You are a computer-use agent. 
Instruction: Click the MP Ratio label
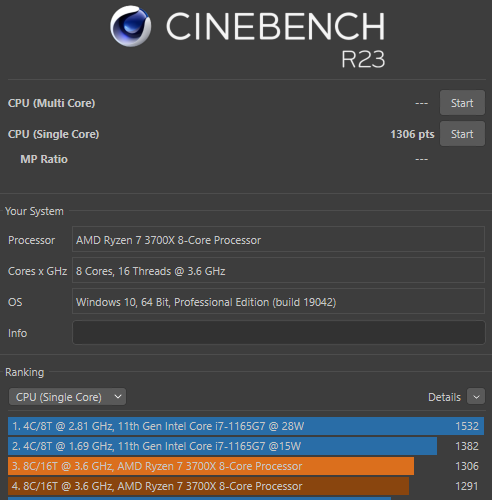44,159
